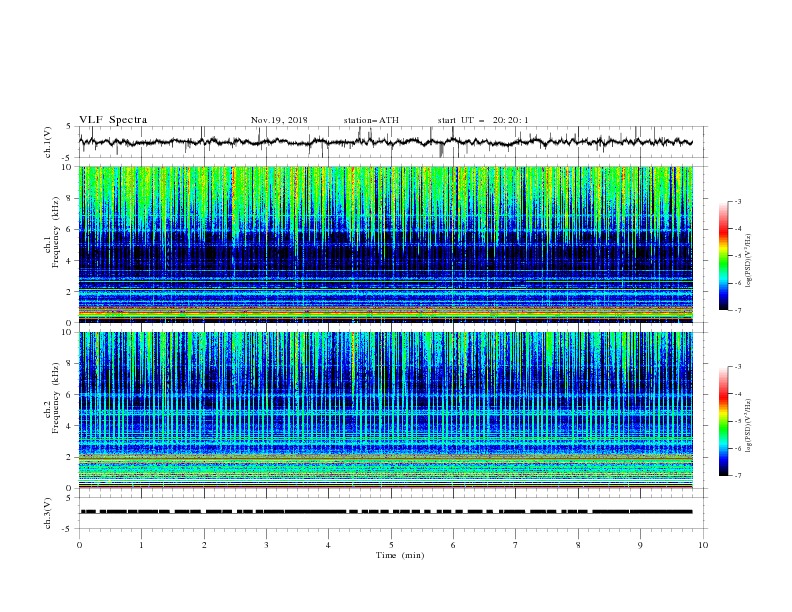Click time axis tick label "10" at right end
The width and height of the screenshot is (792, 612).
703,545
